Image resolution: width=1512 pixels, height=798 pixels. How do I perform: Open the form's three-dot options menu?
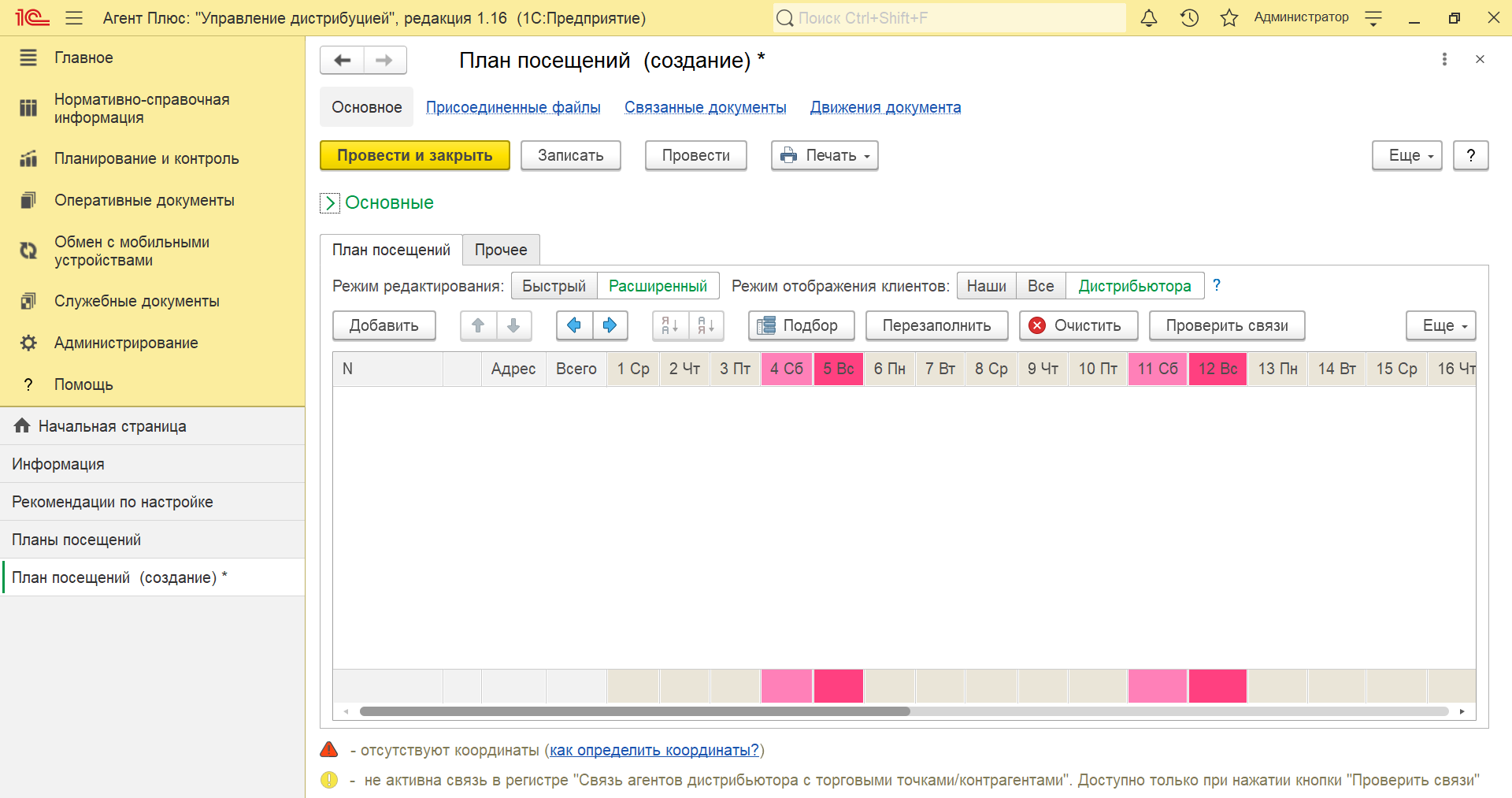pos(1444,59)
